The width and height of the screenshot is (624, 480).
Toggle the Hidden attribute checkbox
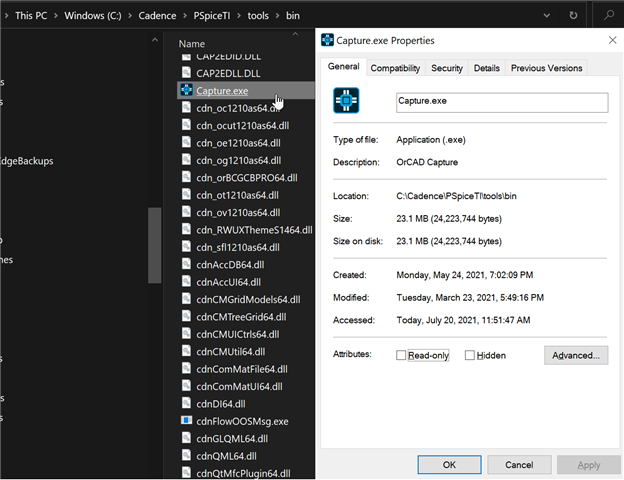click(x=469, y=355)
